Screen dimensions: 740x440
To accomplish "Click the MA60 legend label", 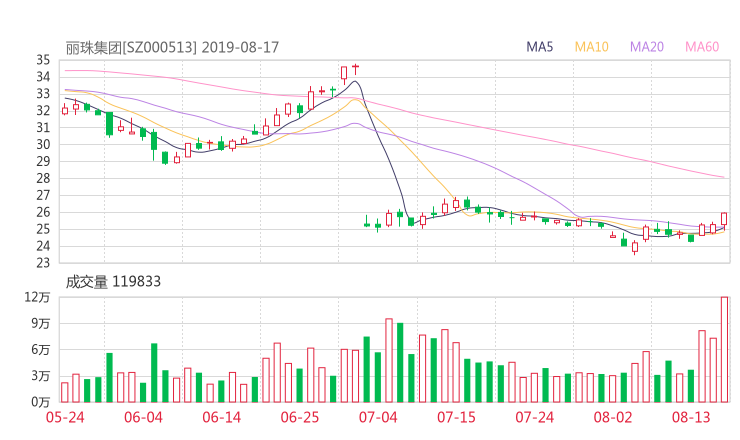I will [702, 47].
